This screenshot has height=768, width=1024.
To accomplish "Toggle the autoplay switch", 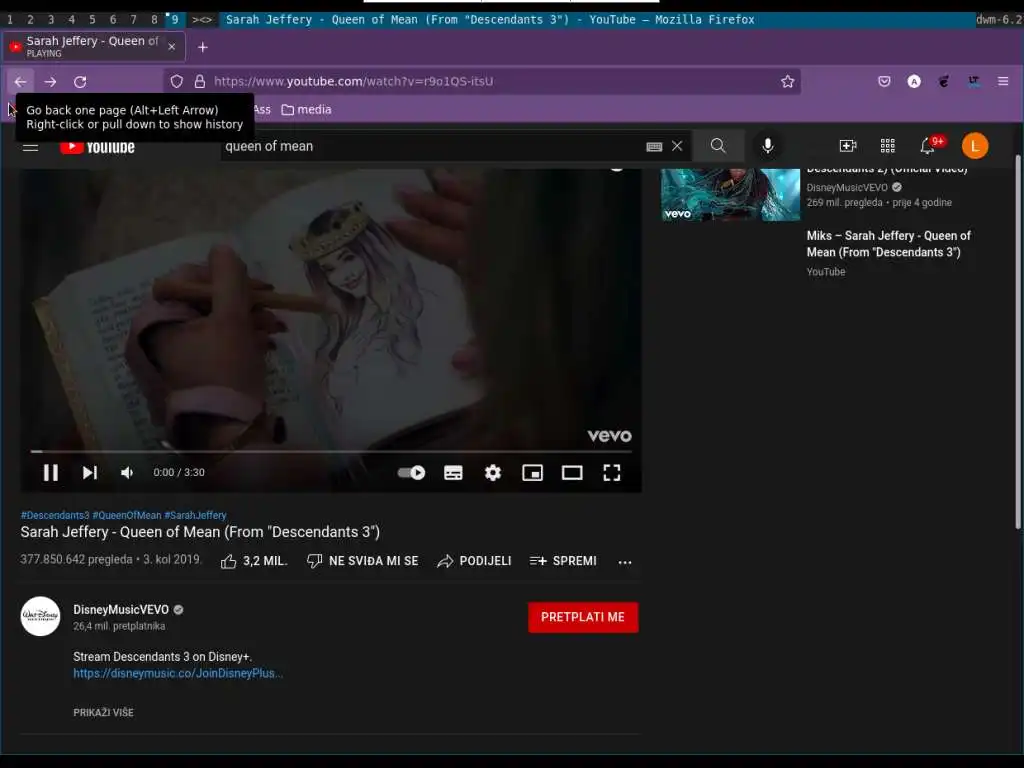I will 411,472.
